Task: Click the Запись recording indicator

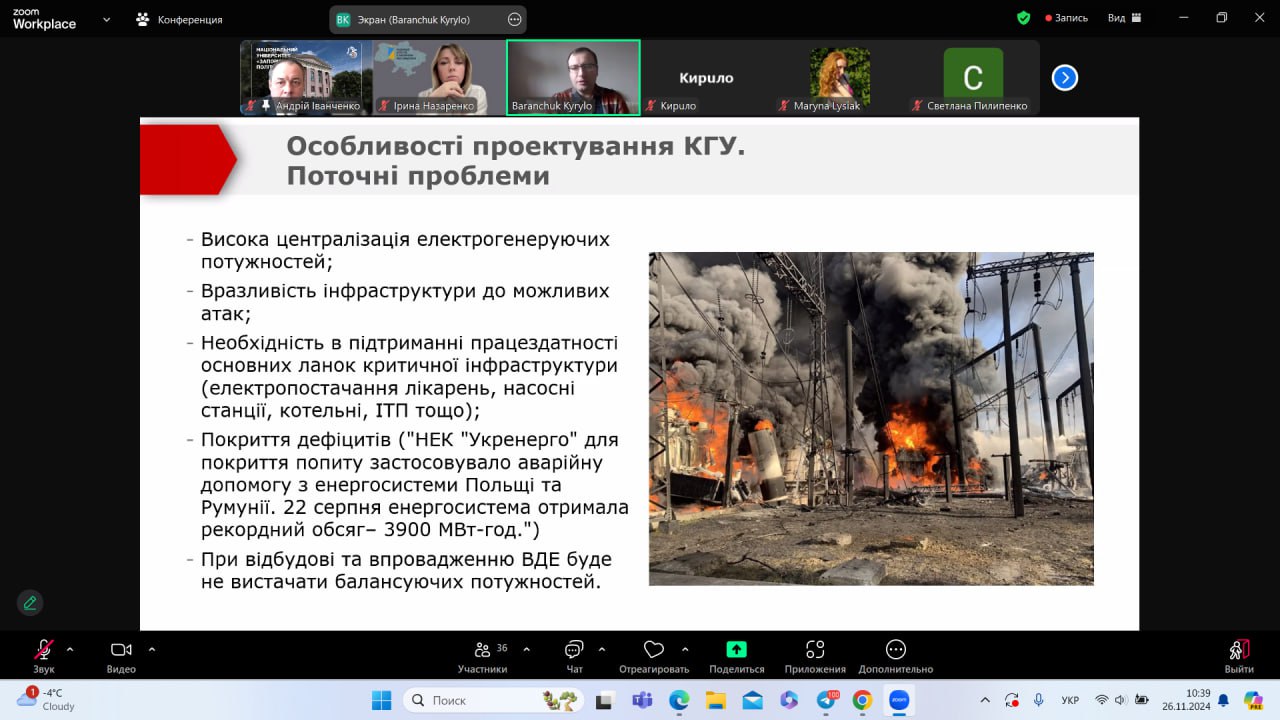Action: 1066,18
